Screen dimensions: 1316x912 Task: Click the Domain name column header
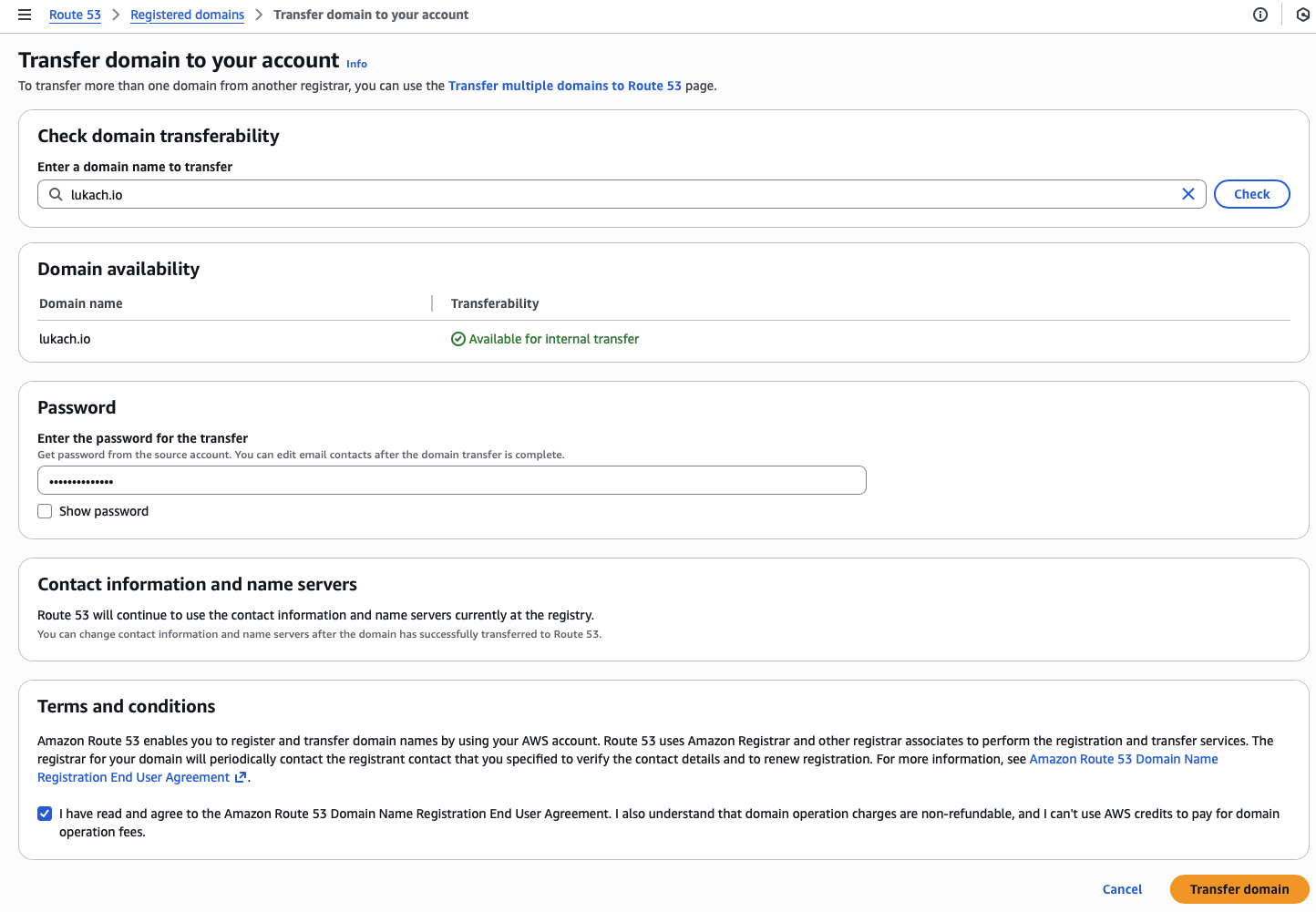[81, 303]
